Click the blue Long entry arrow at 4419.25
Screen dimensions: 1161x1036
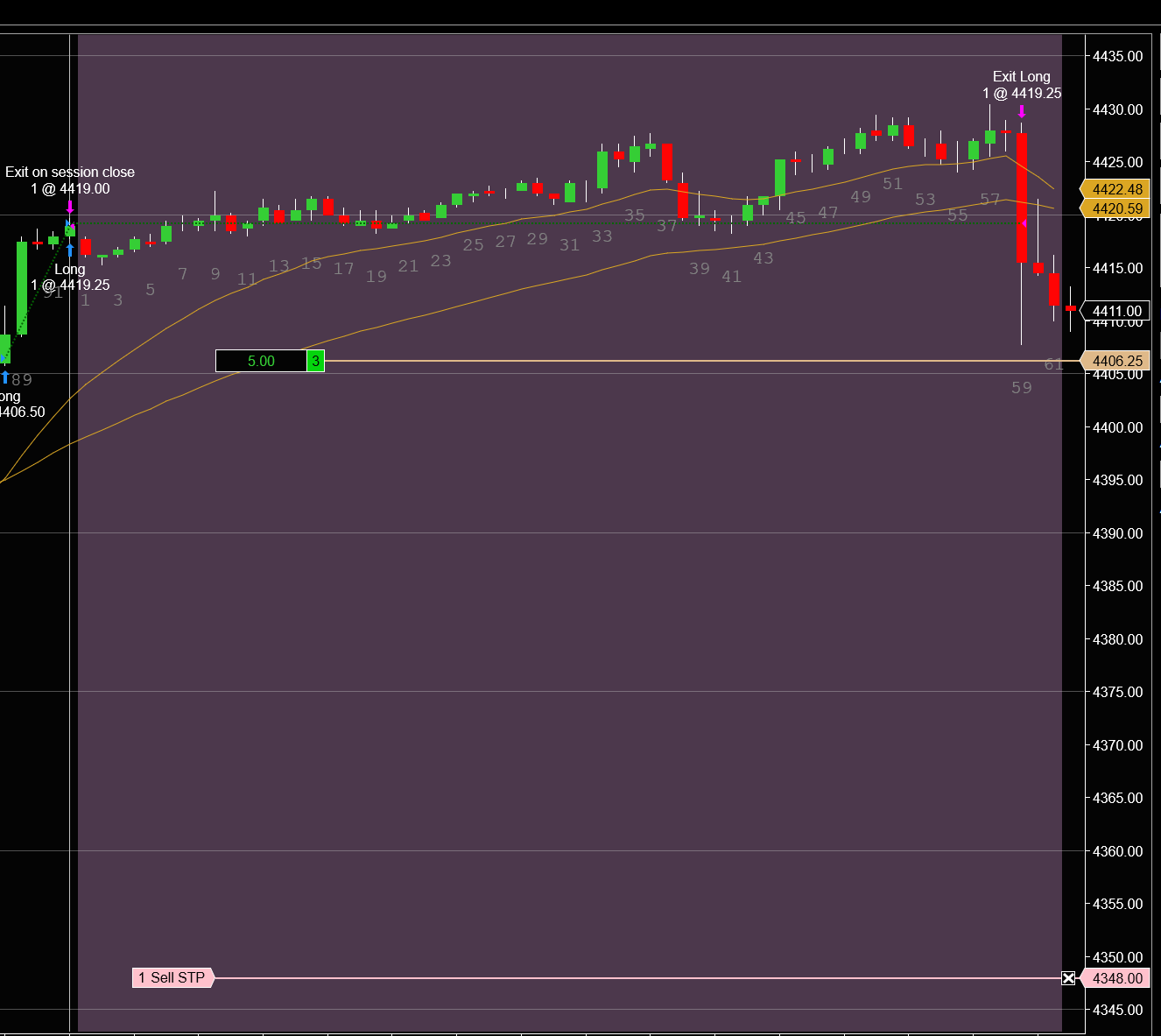(x=70, y=250)
